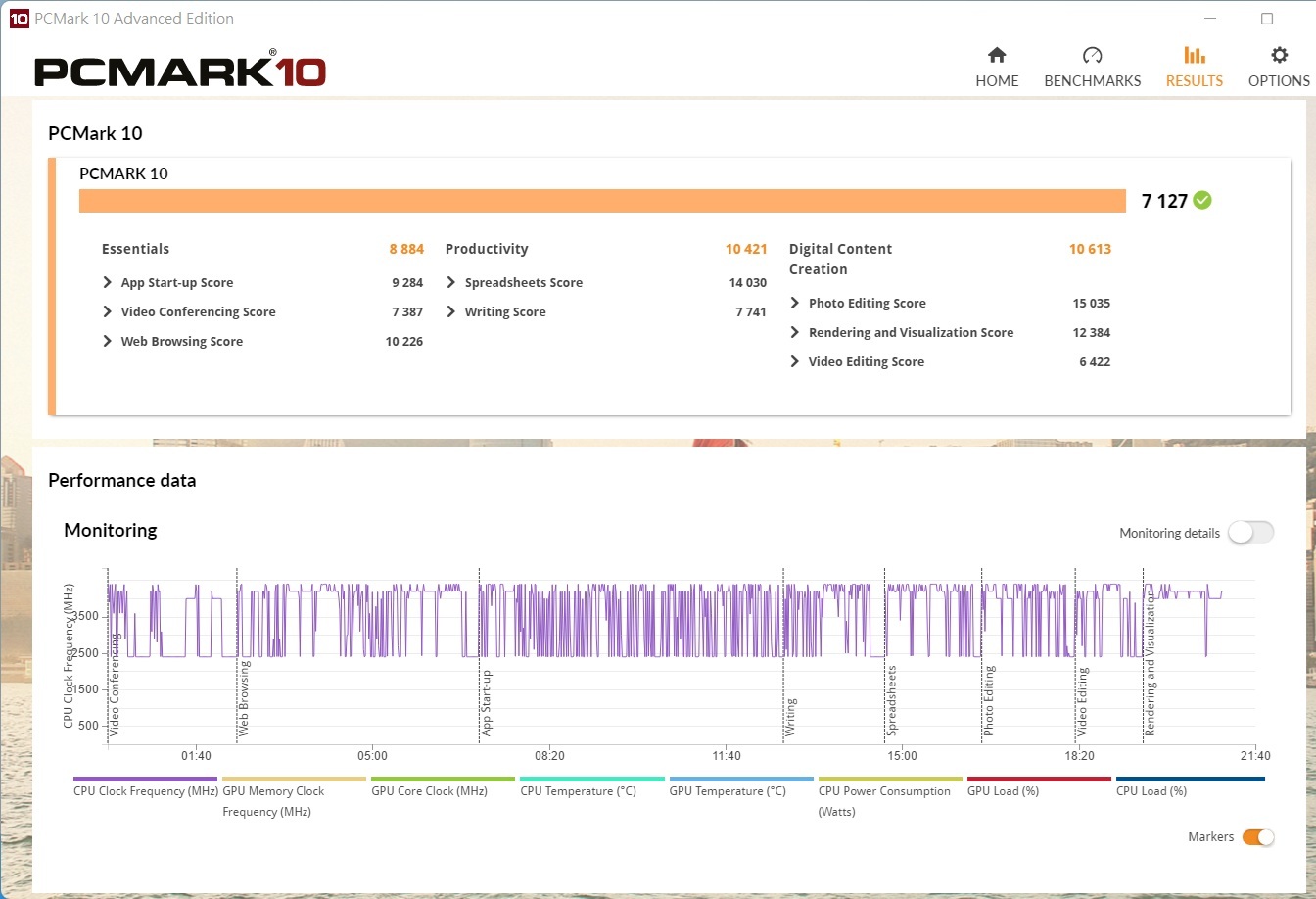Click the Photo Editing marker on chart
The width and height of the screenshot is (1316, 899).
(988, 701)
